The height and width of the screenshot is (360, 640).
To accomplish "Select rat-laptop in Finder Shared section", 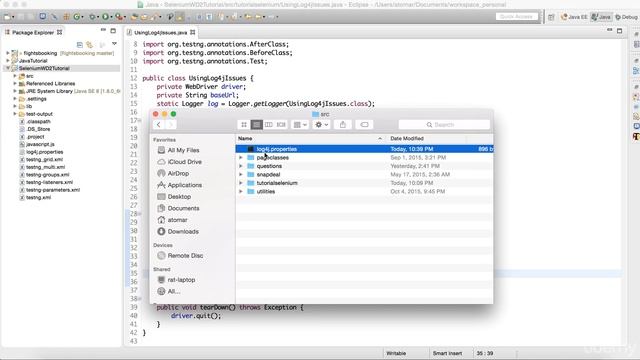I will pyautogui.click(x=181, y=280).
